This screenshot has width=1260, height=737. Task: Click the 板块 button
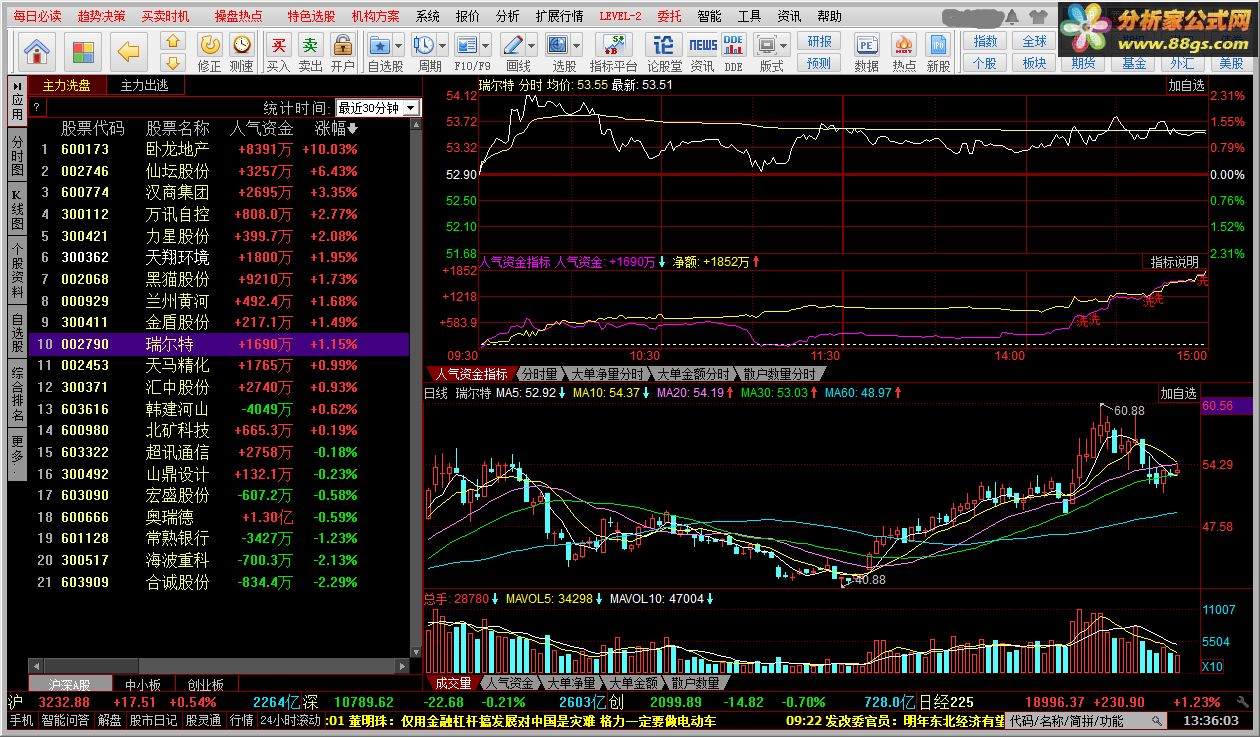tap(1034, 63)
